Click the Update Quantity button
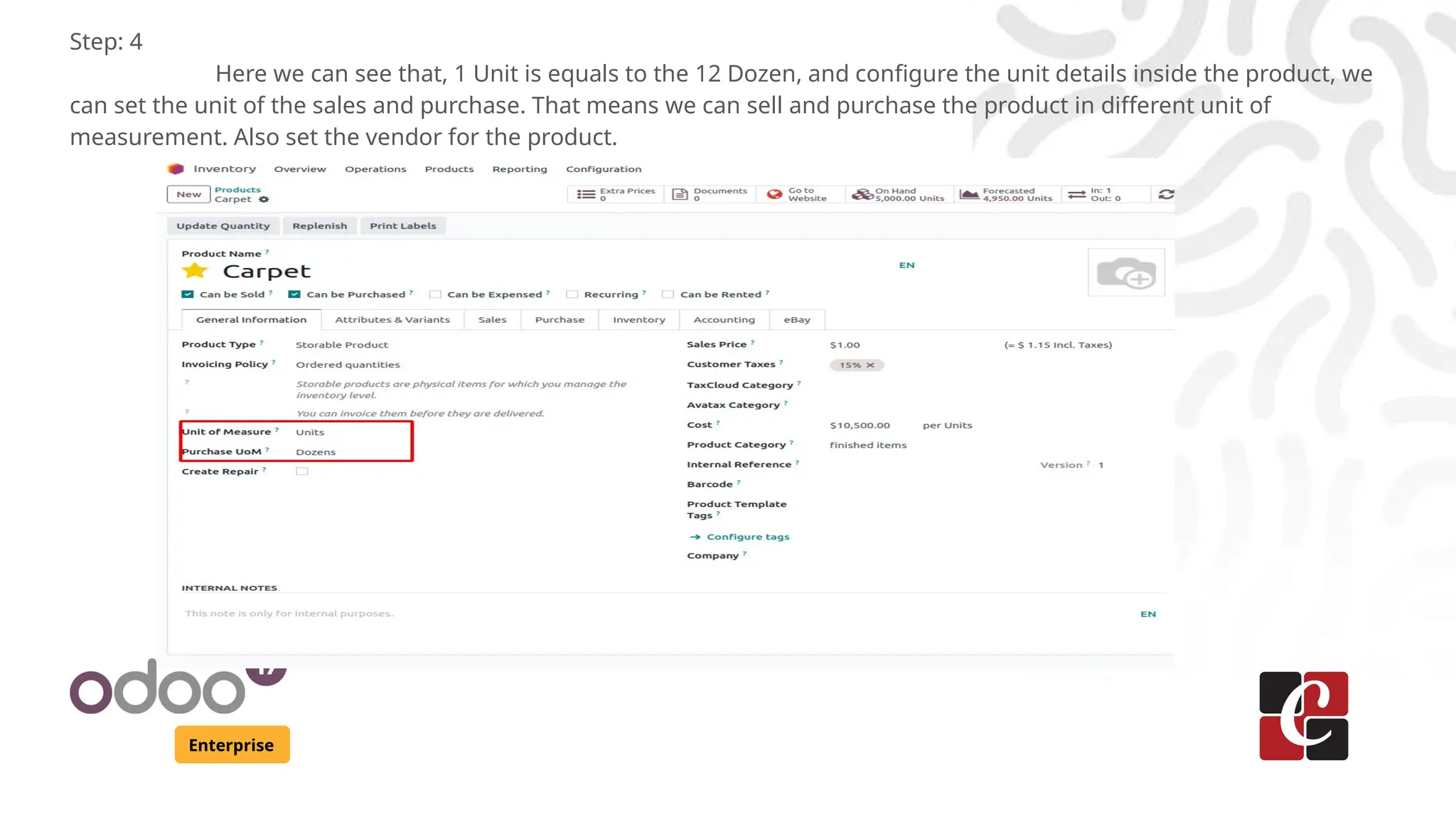Screen dimensions: 1456x819 (x=223, y=226)
